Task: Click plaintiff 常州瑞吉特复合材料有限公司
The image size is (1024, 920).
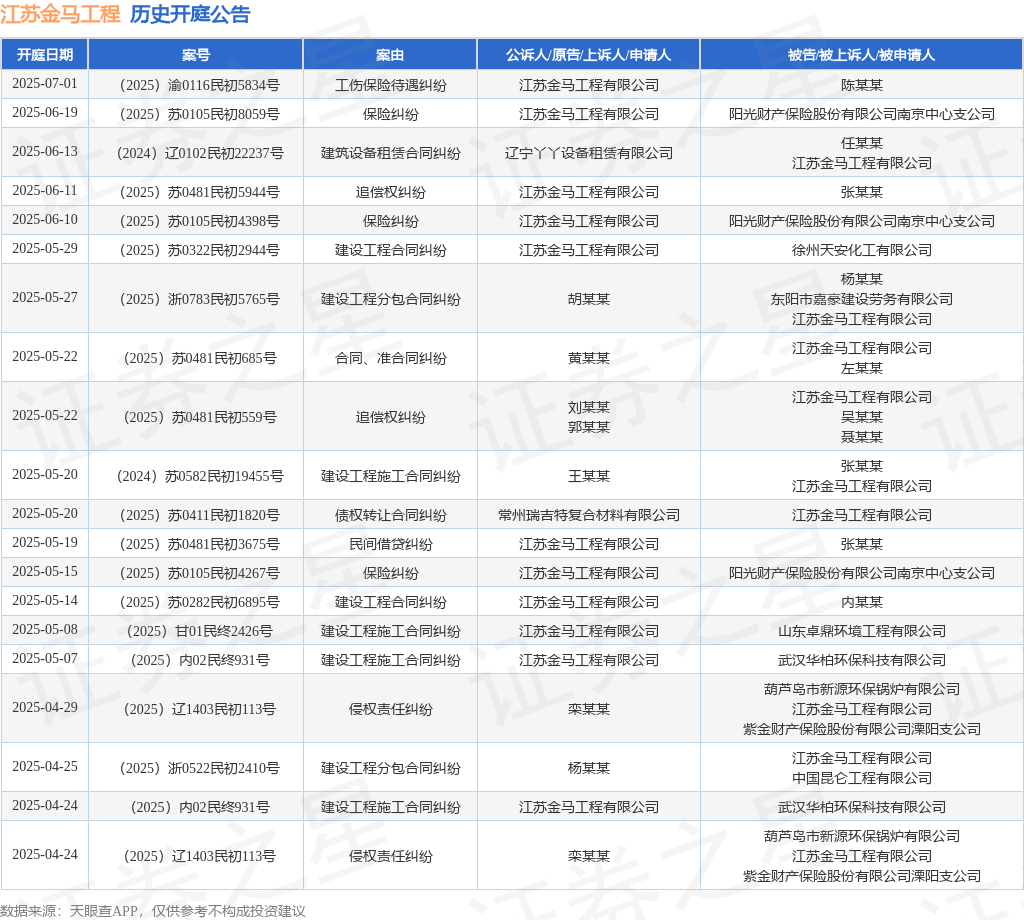Action: click(588, 515)
